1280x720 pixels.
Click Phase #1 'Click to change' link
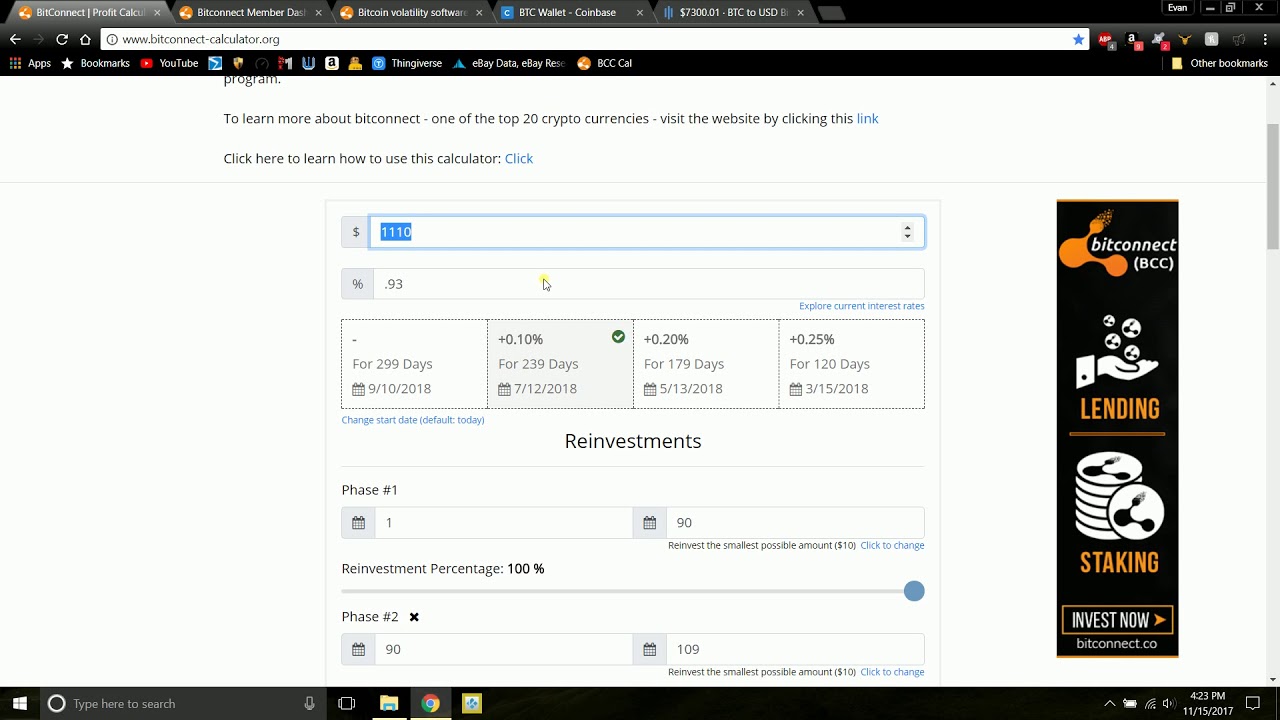coord(892,545)
